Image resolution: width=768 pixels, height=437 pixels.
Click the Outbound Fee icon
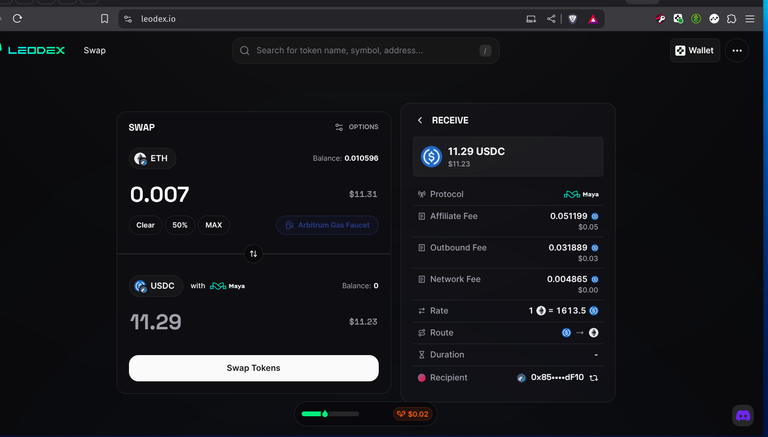point(421,248)
